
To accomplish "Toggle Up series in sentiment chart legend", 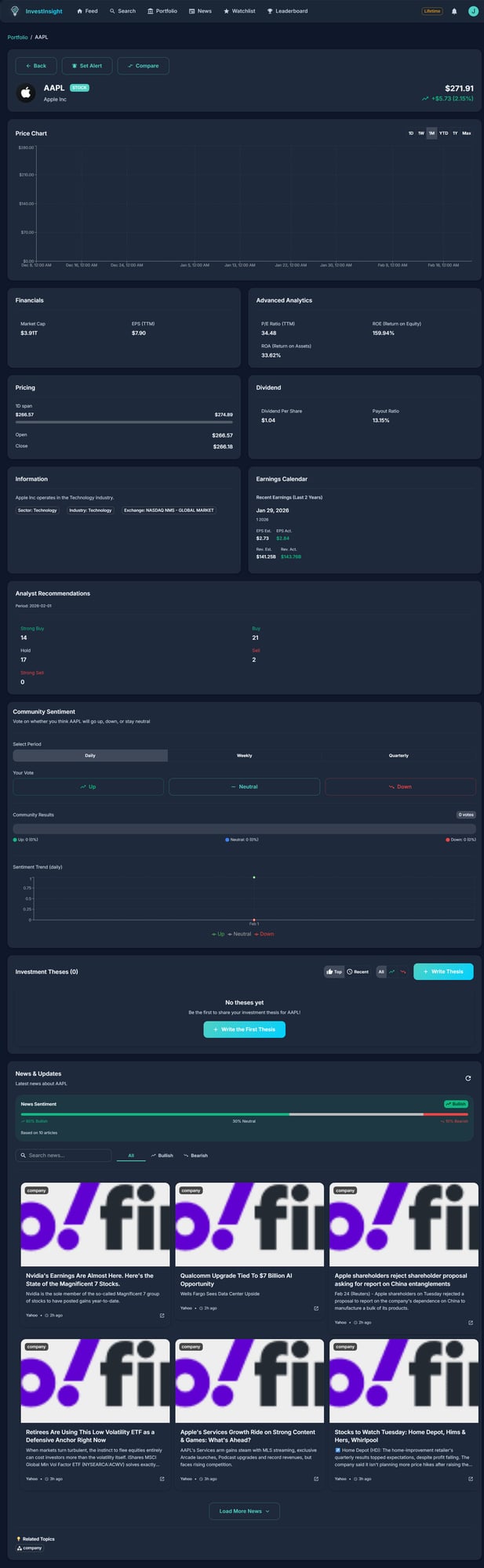I will pyautogui.click(x=219, y=934).
